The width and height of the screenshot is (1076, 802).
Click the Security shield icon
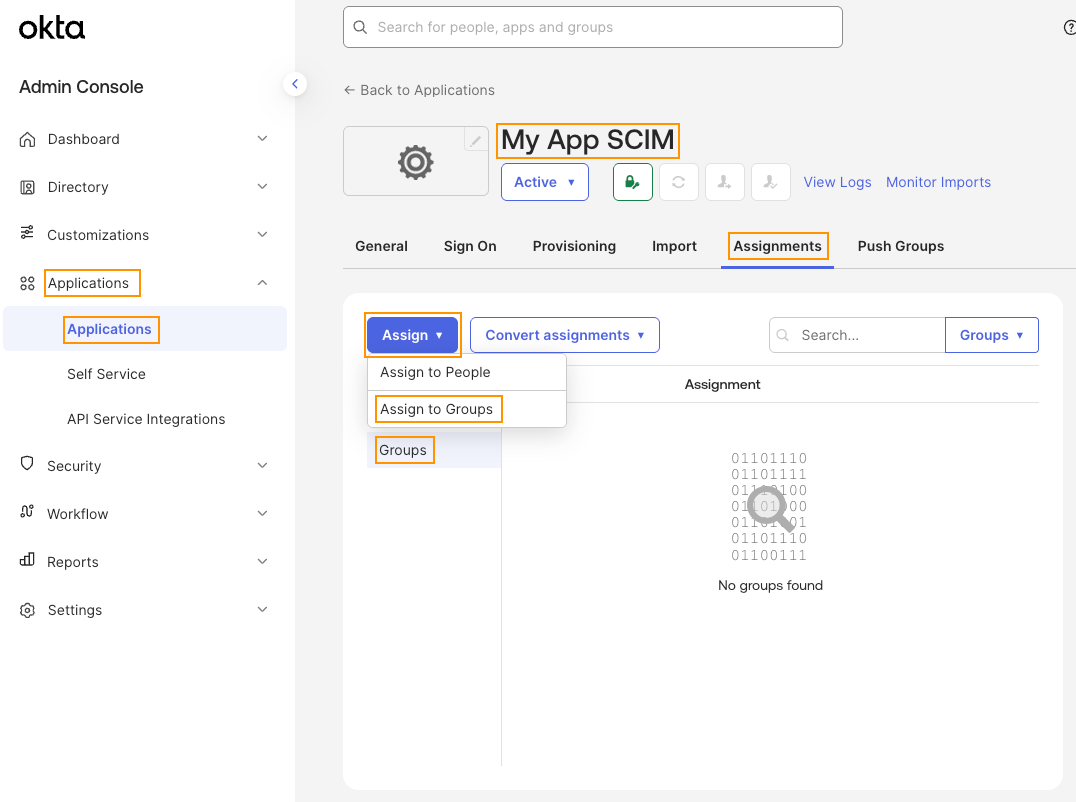pos(27,464)
